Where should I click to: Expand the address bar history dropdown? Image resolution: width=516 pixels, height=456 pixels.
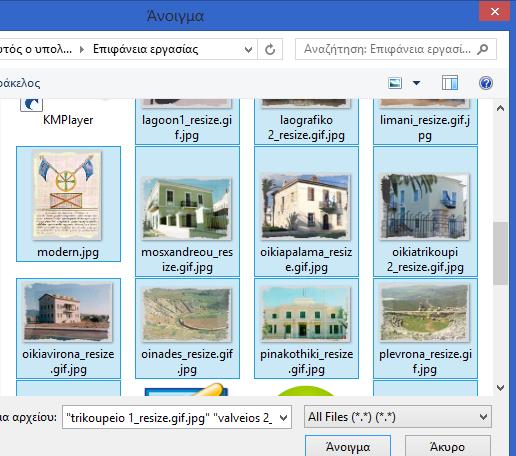coord(248,49)
